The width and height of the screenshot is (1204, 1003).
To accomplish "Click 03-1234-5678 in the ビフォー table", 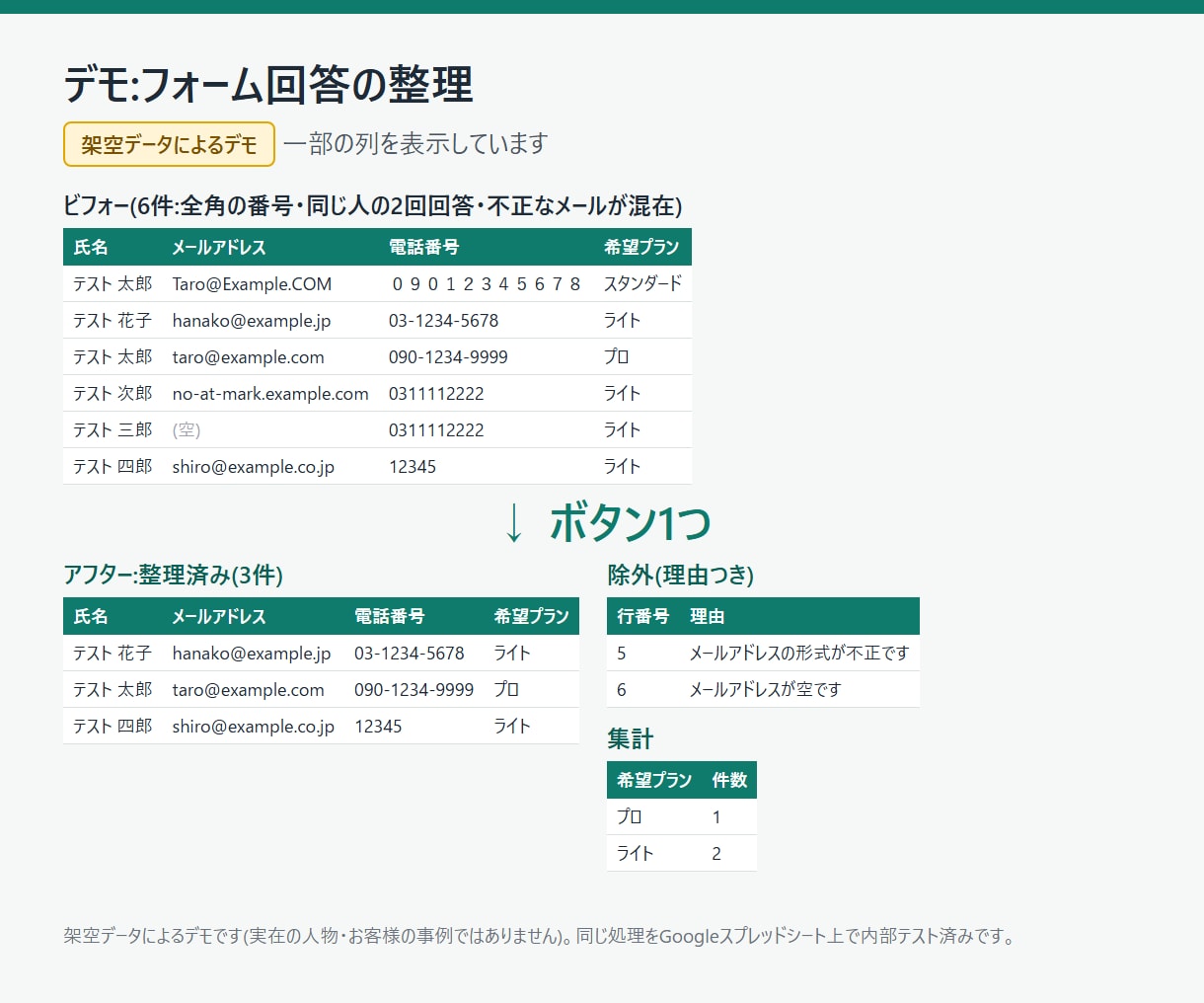I will pyautogui.click(x=443, y=320).
